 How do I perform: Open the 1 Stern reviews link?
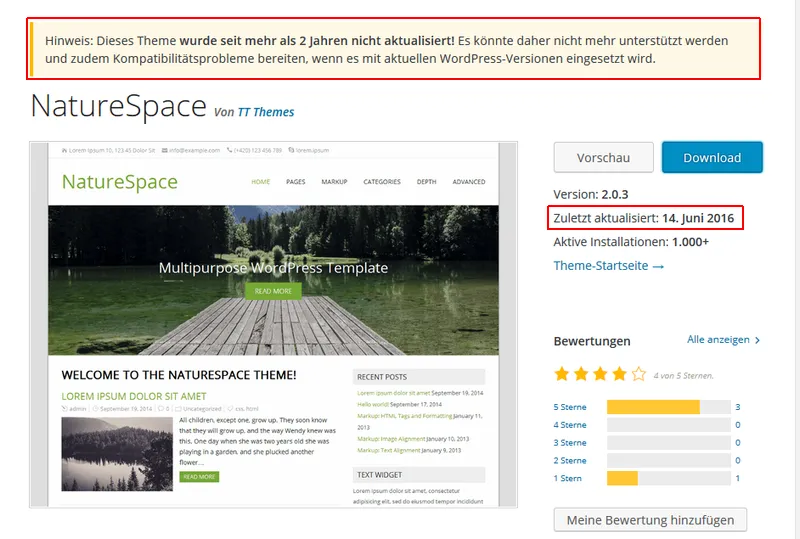coord(567,478)
